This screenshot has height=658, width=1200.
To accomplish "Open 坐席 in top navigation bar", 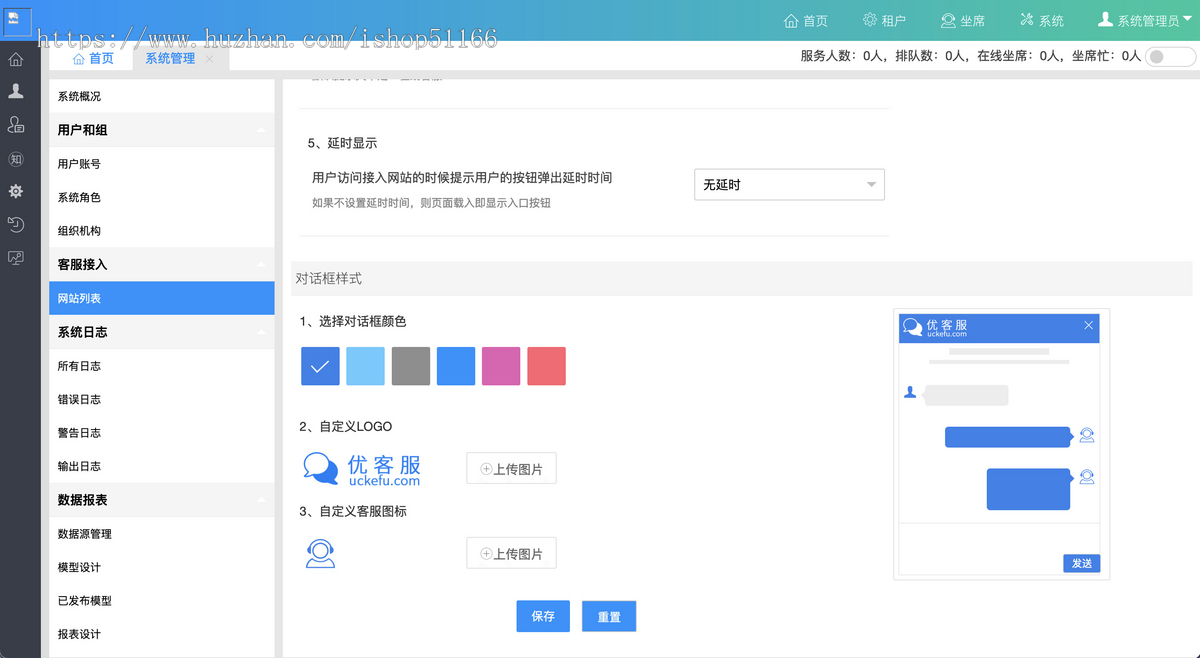I will click(963, 20).
